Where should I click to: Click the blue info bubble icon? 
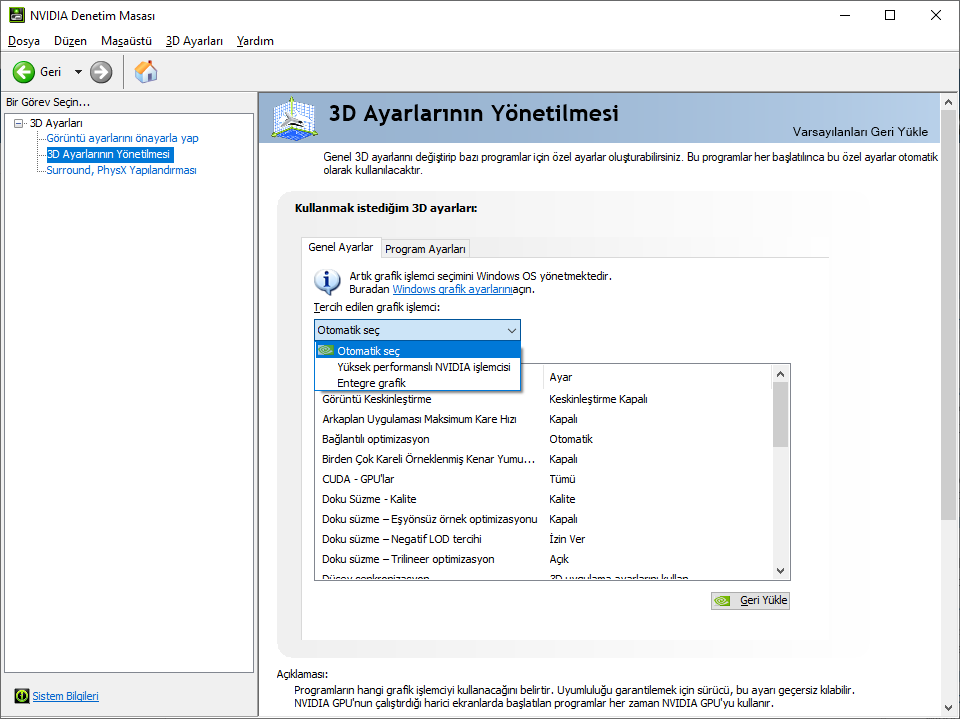(x=328, y=282)
